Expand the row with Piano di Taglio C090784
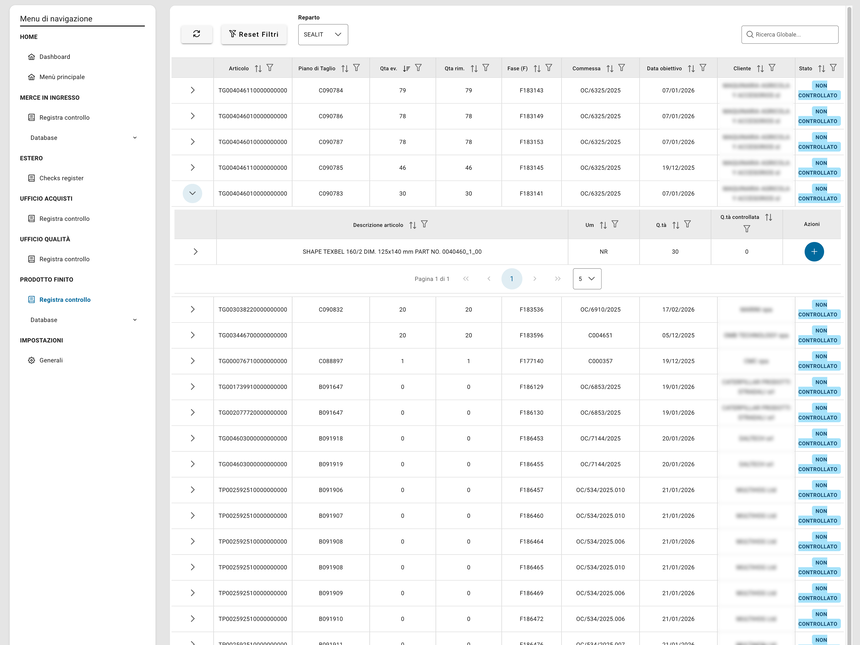 click(x=192, y=90)
